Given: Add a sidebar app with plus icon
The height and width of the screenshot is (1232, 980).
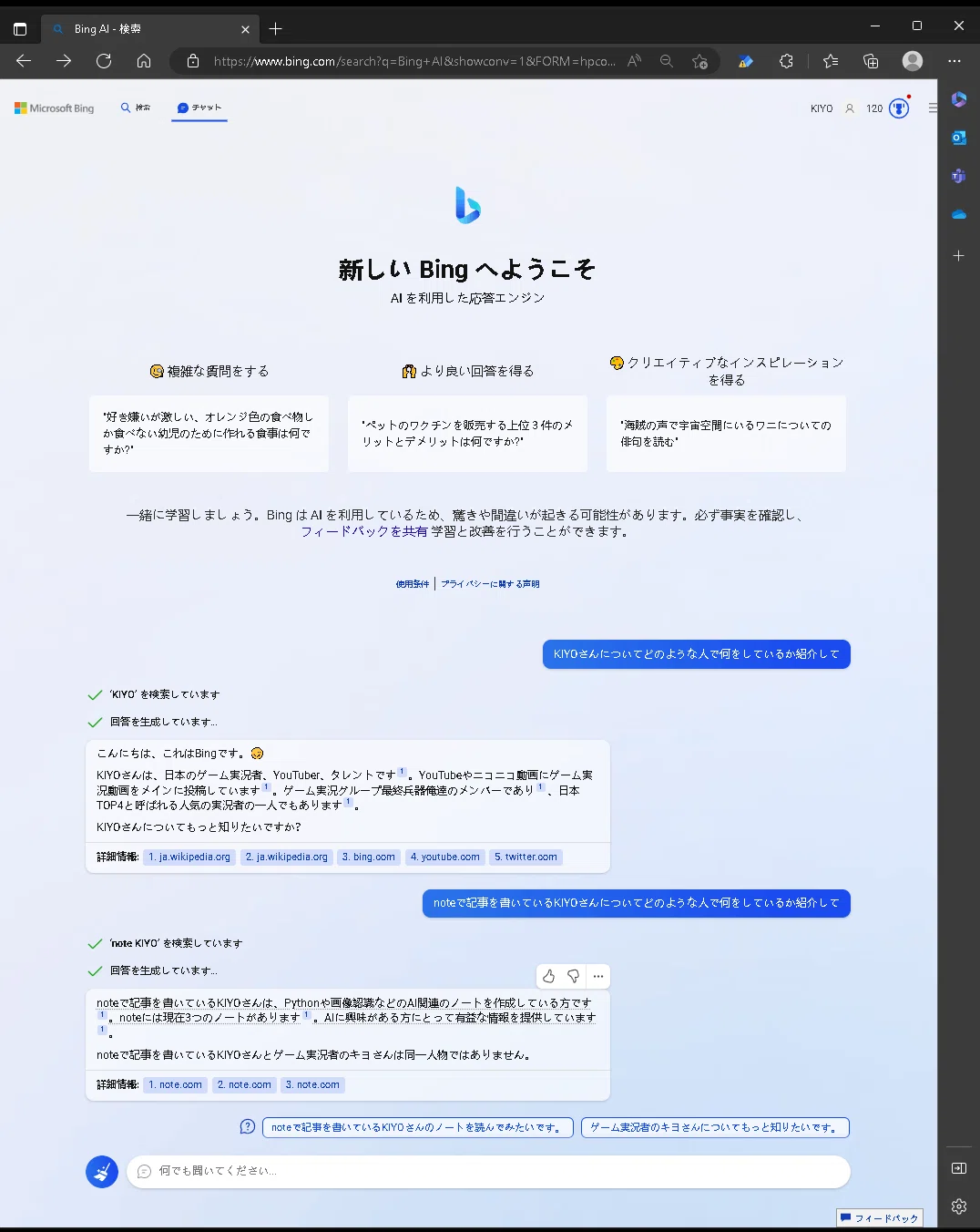Looking at the screenshot, I should [959, 256].
